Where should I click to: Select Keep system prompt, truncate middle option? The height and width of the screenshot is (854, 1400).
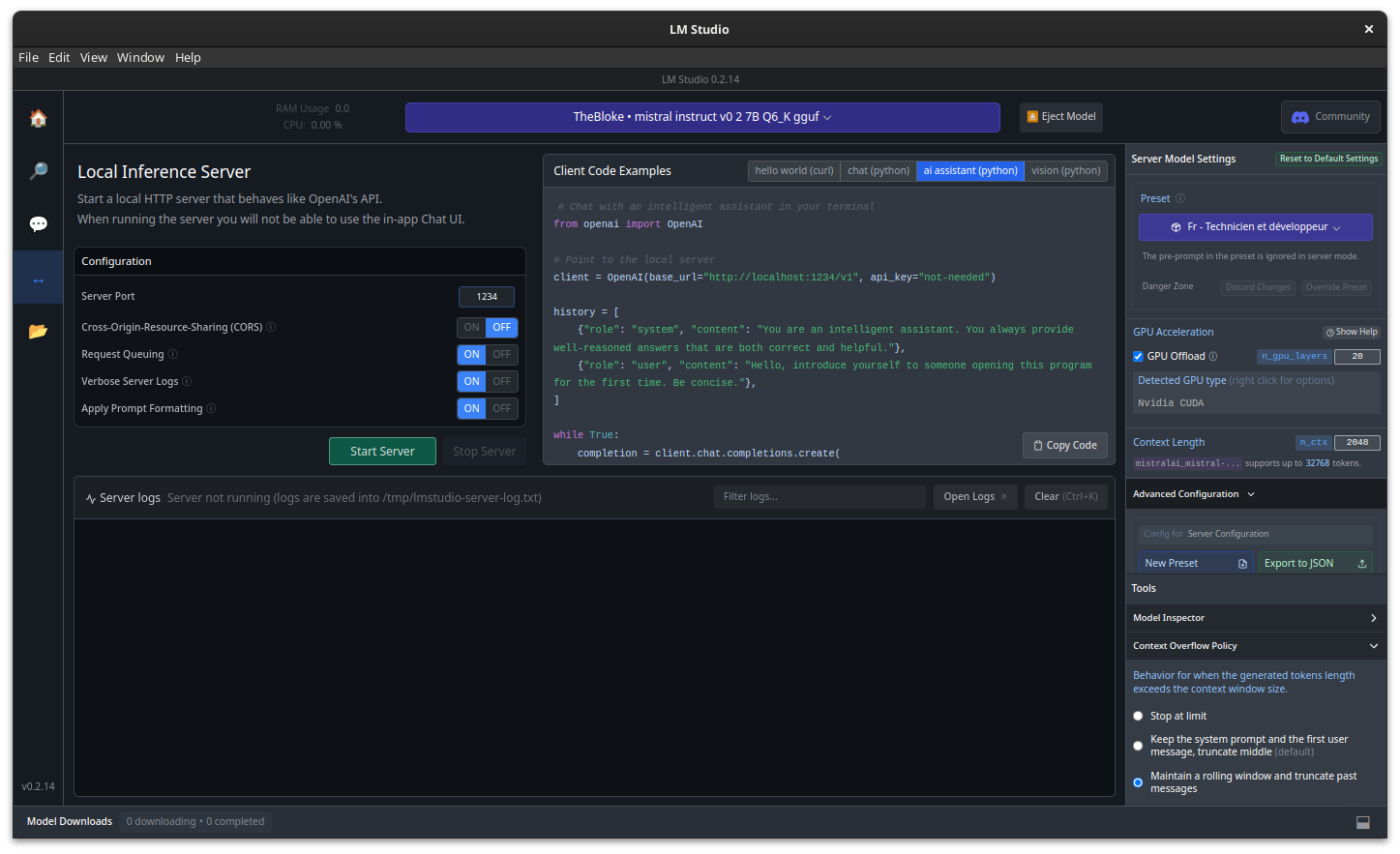[1138, 746]
